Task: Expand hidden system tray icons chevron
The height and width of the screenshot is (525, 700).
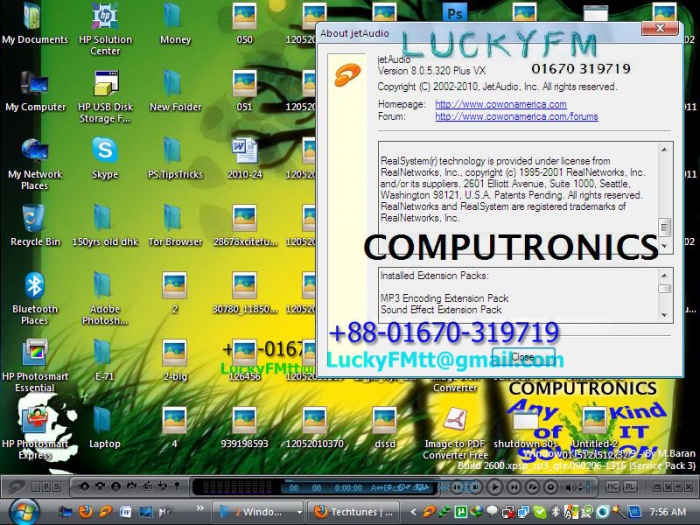Action: (x=413, y=512)
